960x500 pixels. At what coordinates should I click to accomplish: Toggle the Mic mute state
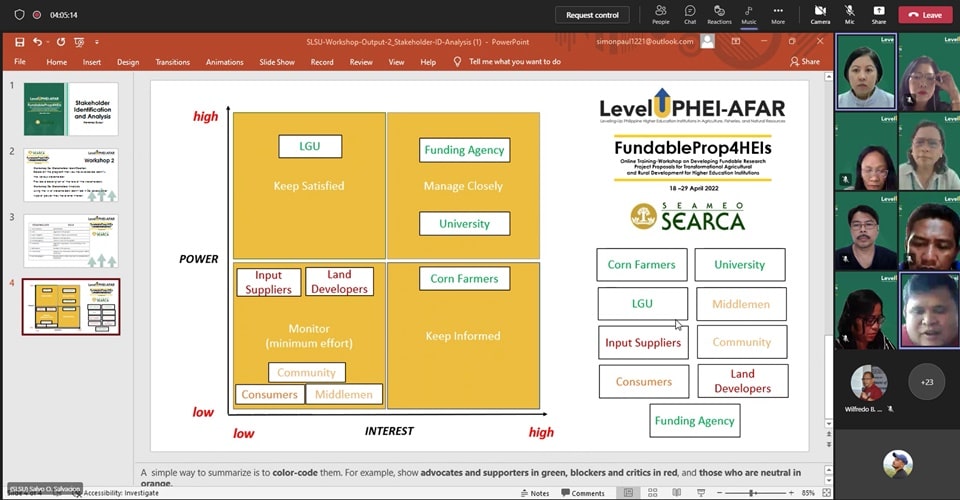point(850,14)
